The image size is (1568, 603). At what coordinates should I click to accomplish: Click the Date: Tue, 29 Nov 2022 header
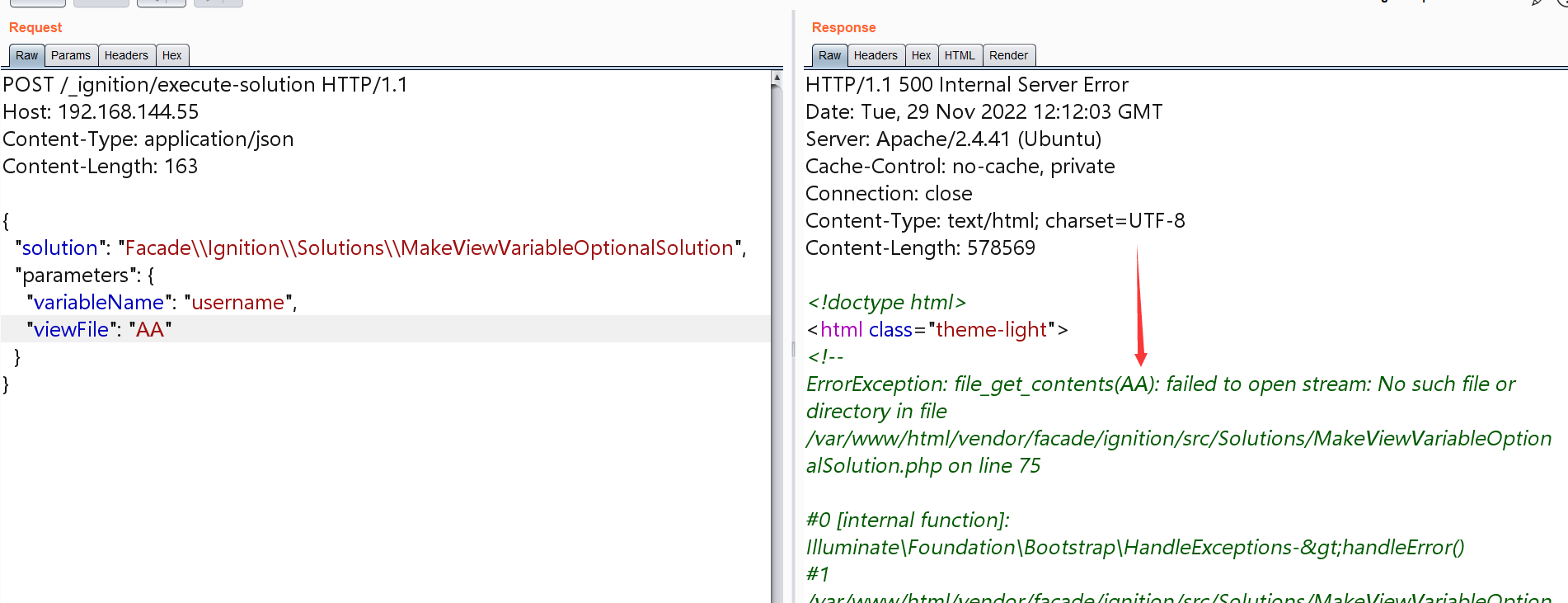click(x=984, y=112)
